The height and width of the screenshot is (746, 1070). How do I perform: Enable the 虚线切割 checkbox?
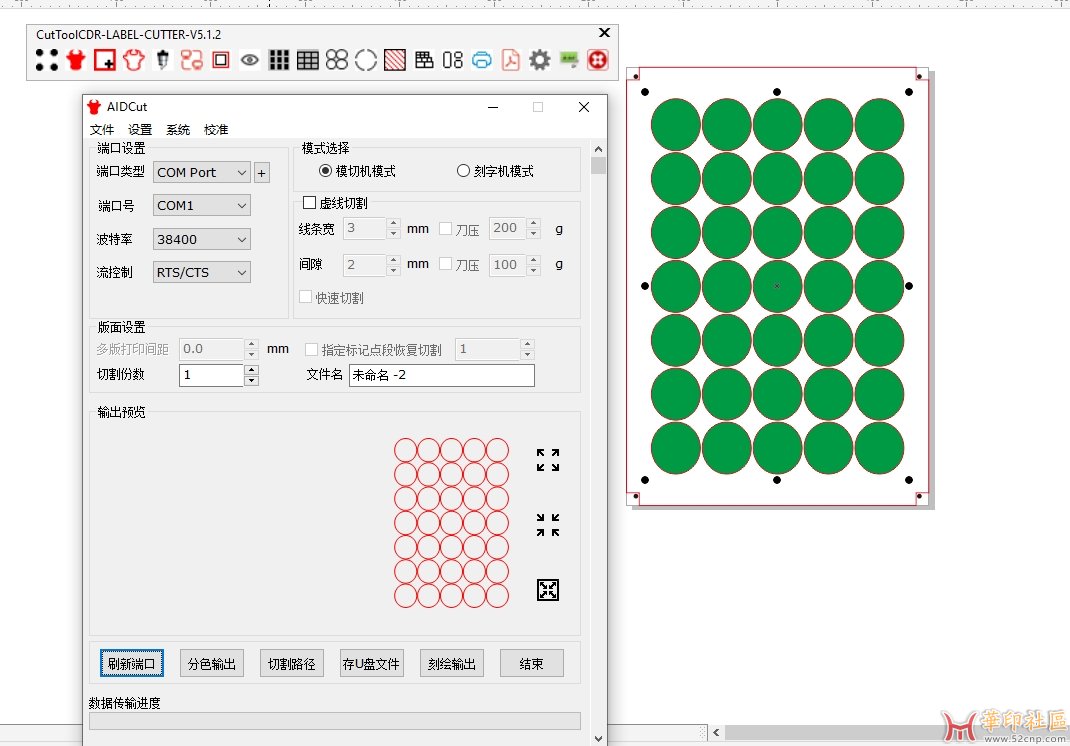pyautogui.click(x=310, y=203)
